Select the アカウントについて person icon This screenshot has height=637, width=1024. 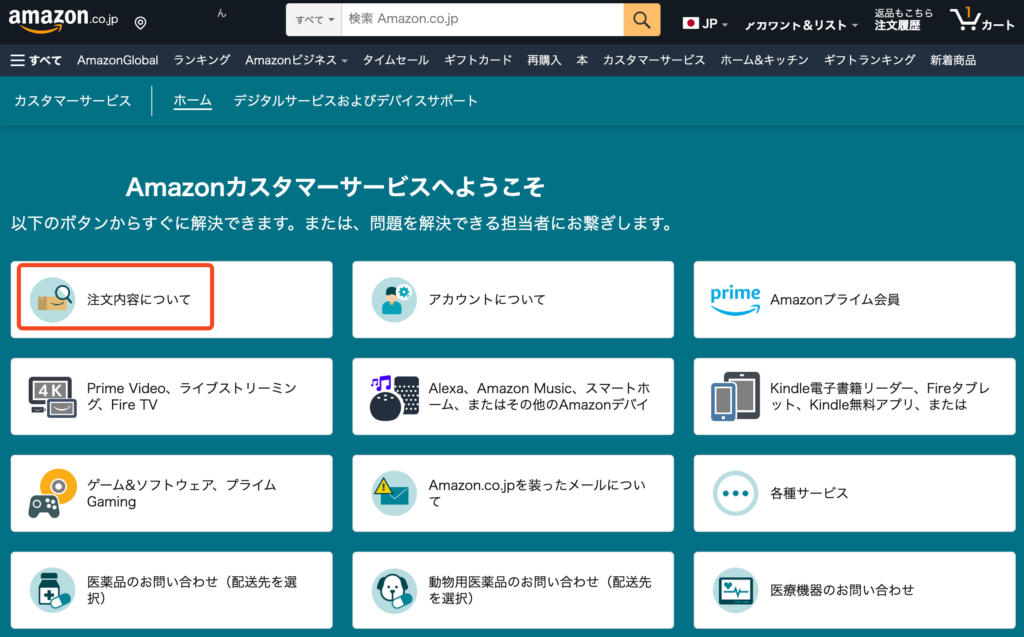click(393, 299)
